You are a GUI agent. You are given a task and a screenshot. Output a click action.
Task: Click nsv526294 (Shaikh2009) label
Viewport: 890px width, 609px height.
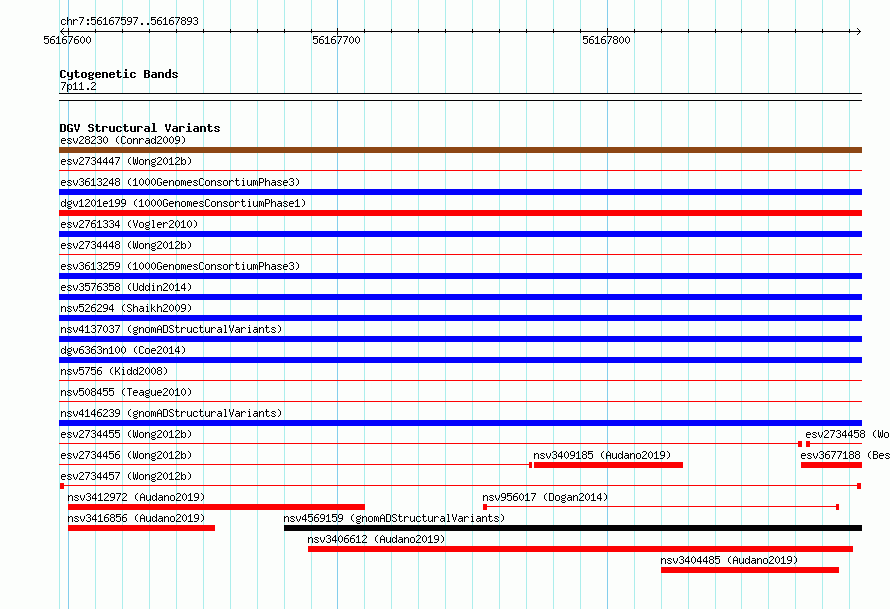tap(126, 308)
